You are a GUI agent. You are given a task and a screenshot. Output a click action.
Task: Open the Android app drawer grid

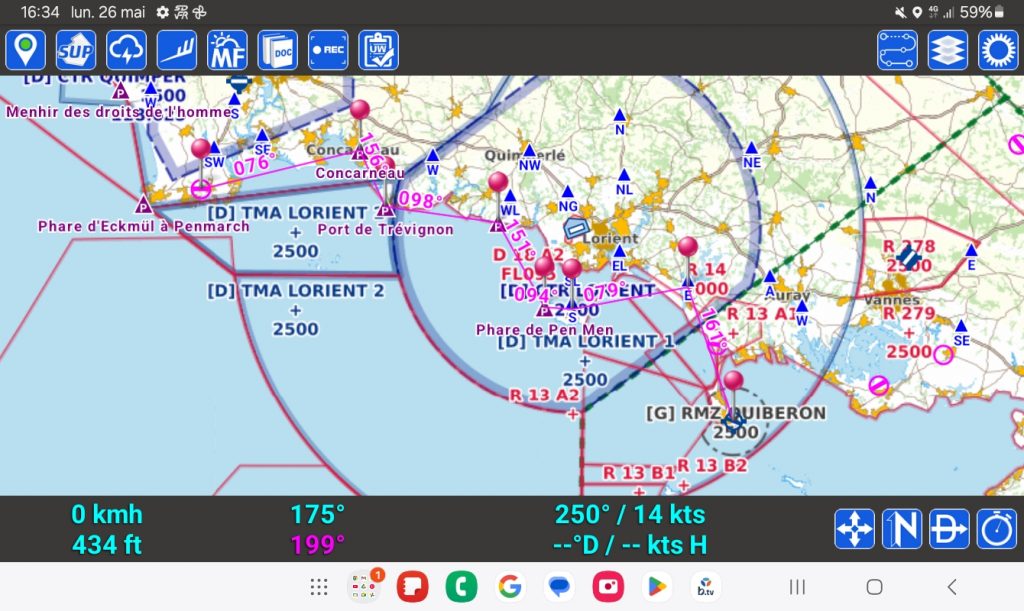[x=319, y=587]
